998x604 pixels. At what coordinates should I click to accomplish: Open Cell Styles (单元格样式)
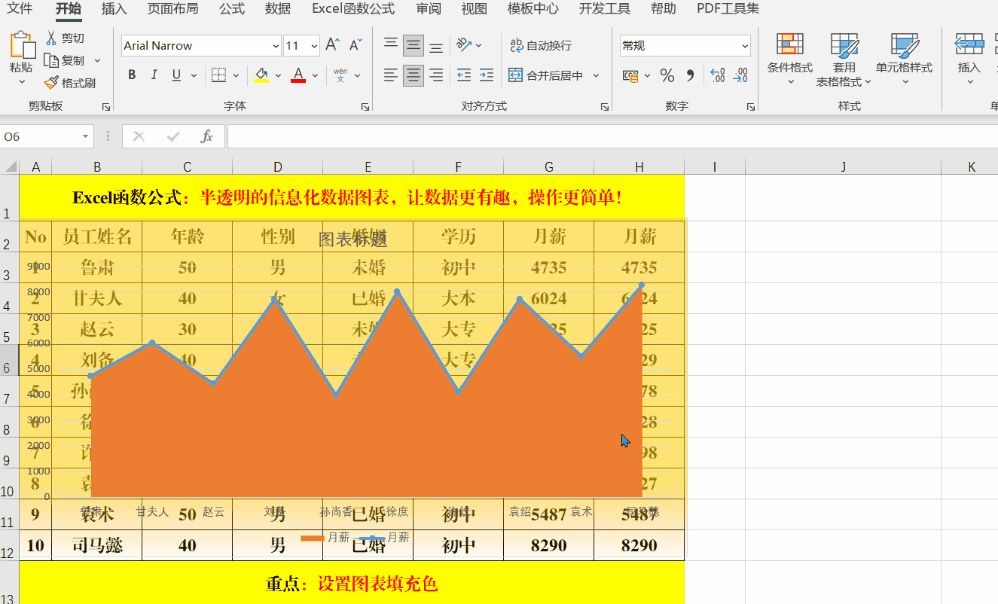(904, 59)
